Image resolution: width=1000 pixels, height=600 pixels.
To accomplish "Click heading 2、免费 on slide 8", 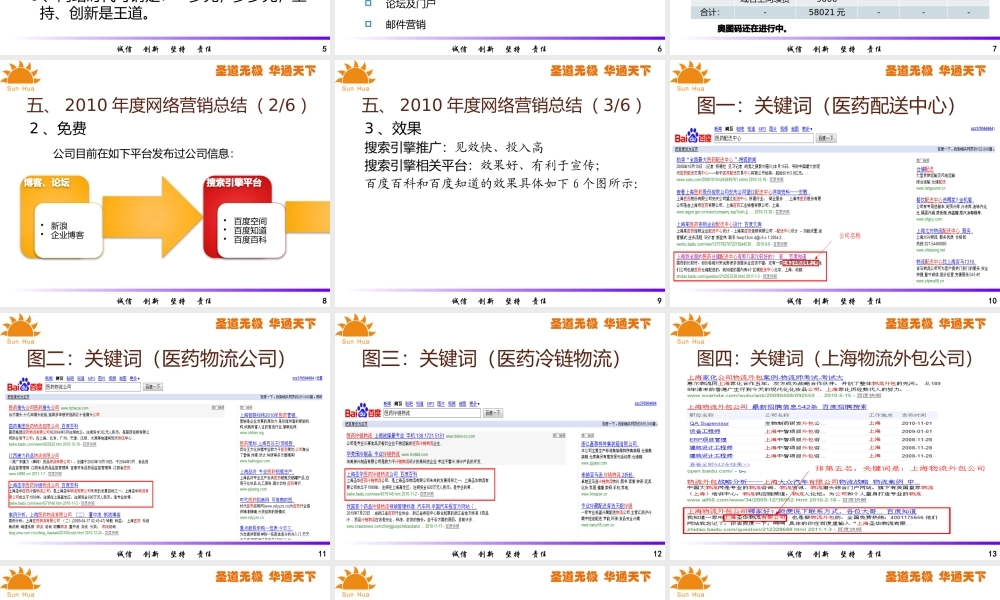I will tap(58, 128).
